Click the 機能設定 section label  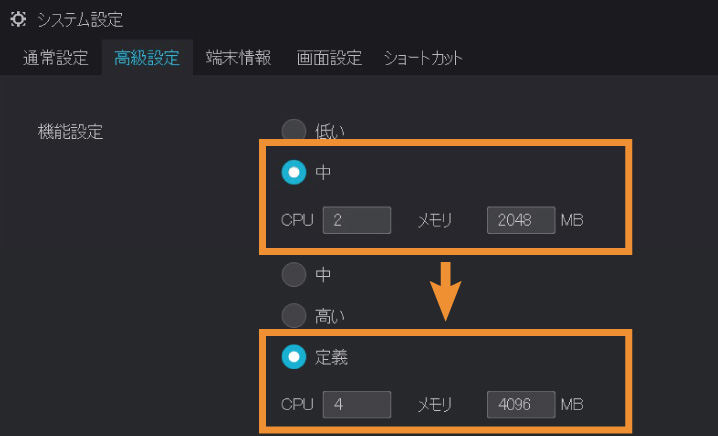point(70,131)
